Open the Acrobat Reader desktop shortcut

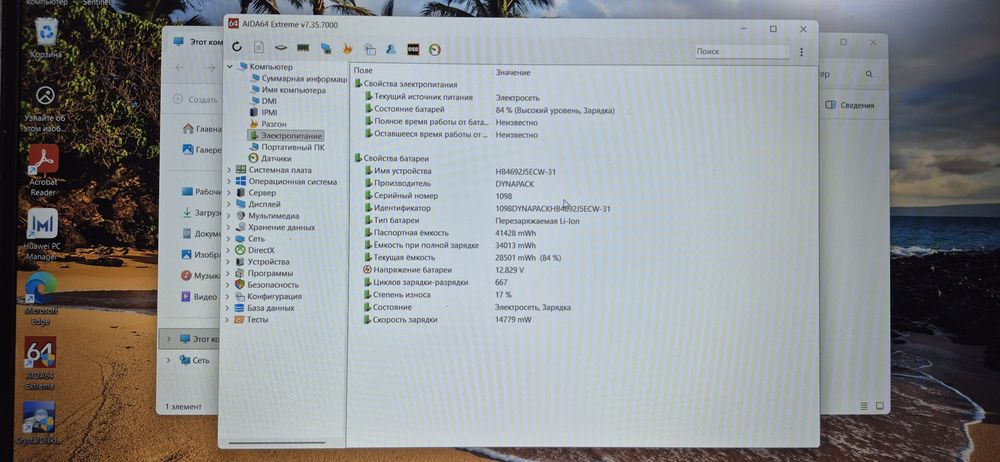43,169
